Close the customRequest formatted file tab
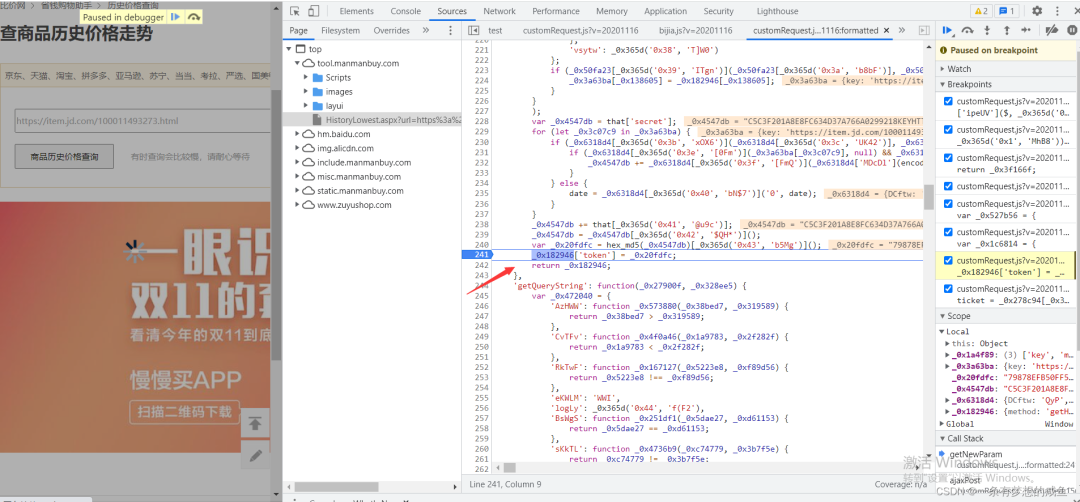Screen dimensions: 1080x502 (x=885, y=31)
